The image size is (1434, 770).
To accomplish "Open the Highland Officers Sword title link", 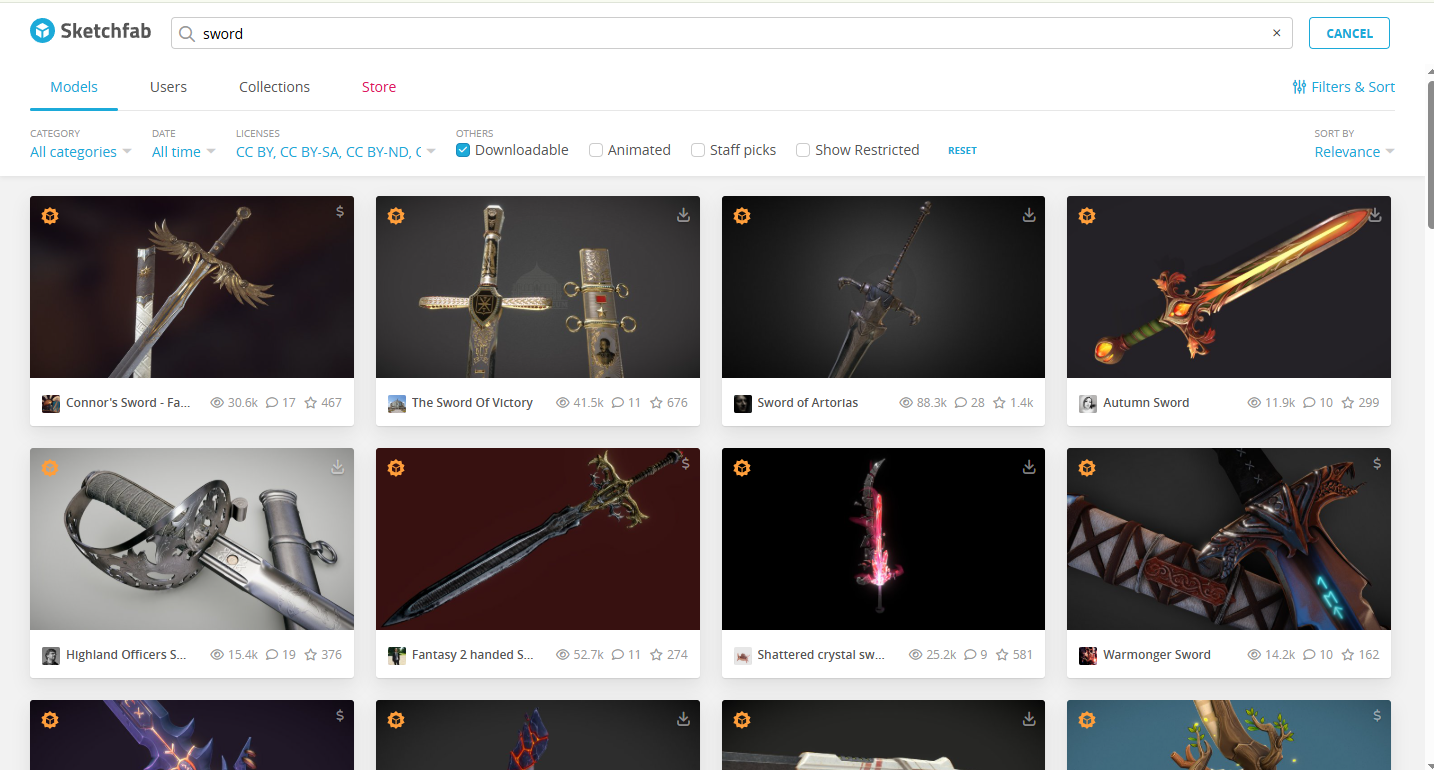I will [126, 655].
